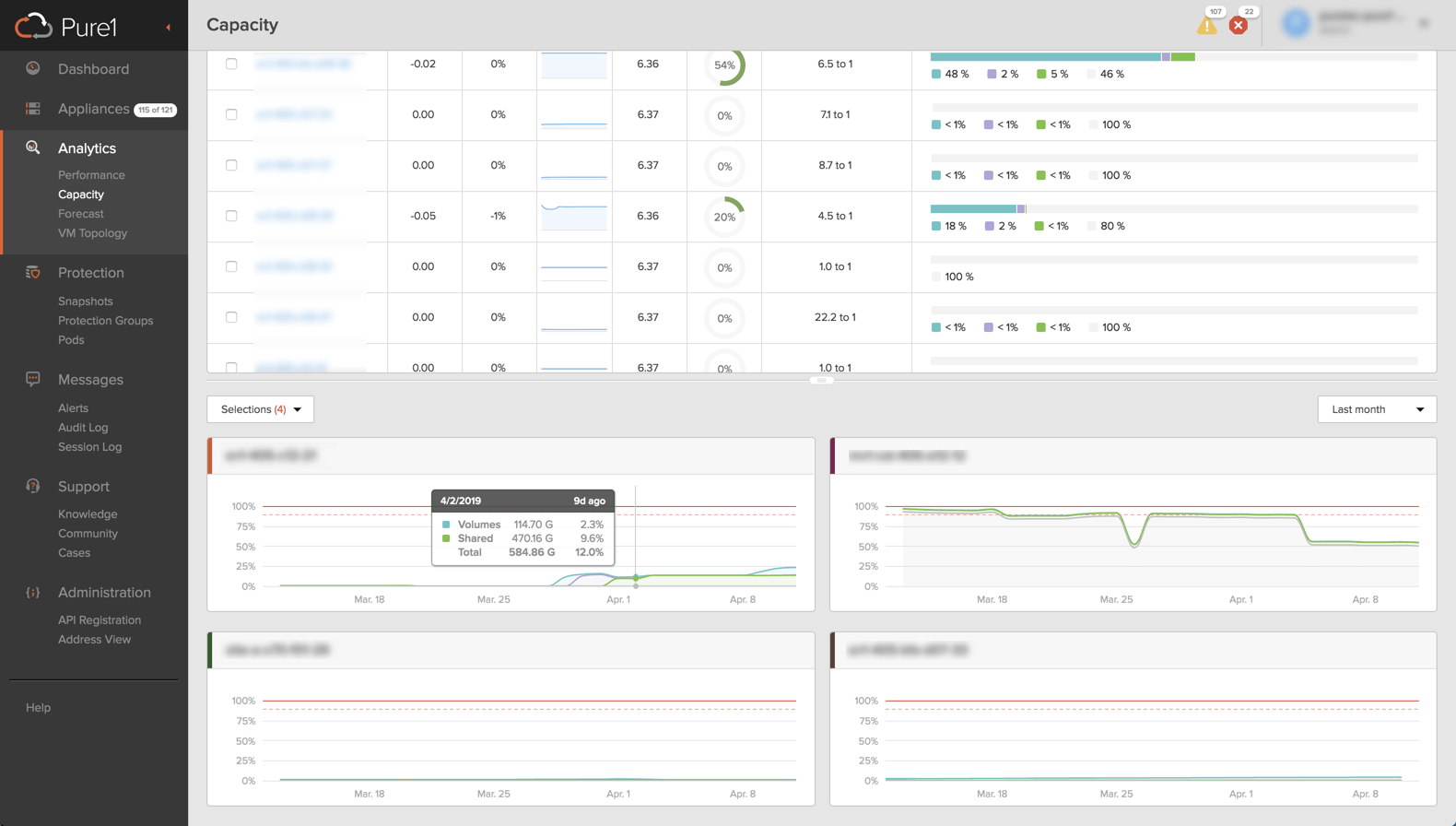The width and height of the screenshot is (1456, 826).
Task: Click the capacity usage bar in 18% row
Action: tap(1174, 209)
